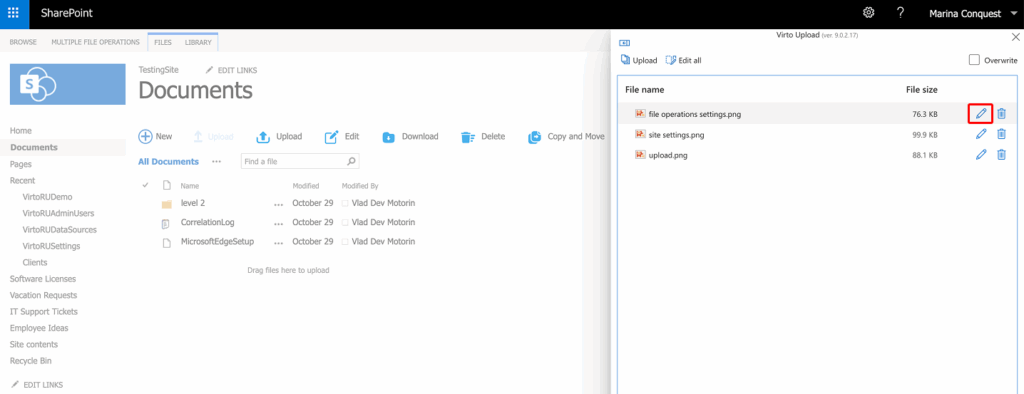This screenshot has width=1024, height=394.
Task: Edit site settings.png with pencil icon
Action: [x=980, y=135]
